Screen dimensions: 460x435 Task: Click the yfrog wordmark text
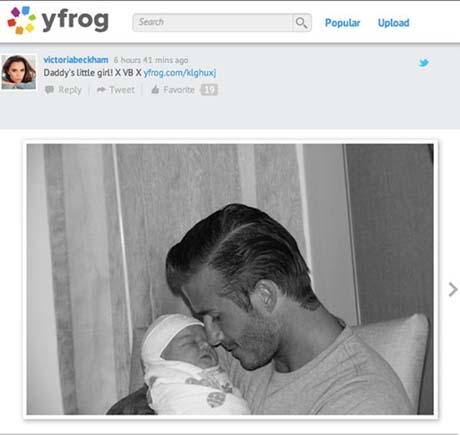pos(75,21)
